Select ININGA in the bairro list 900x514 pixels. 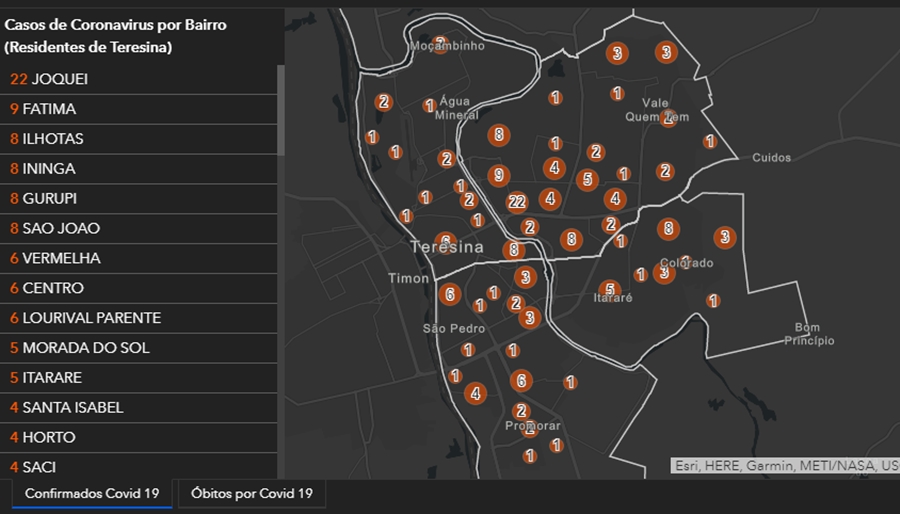click(138, 169)
